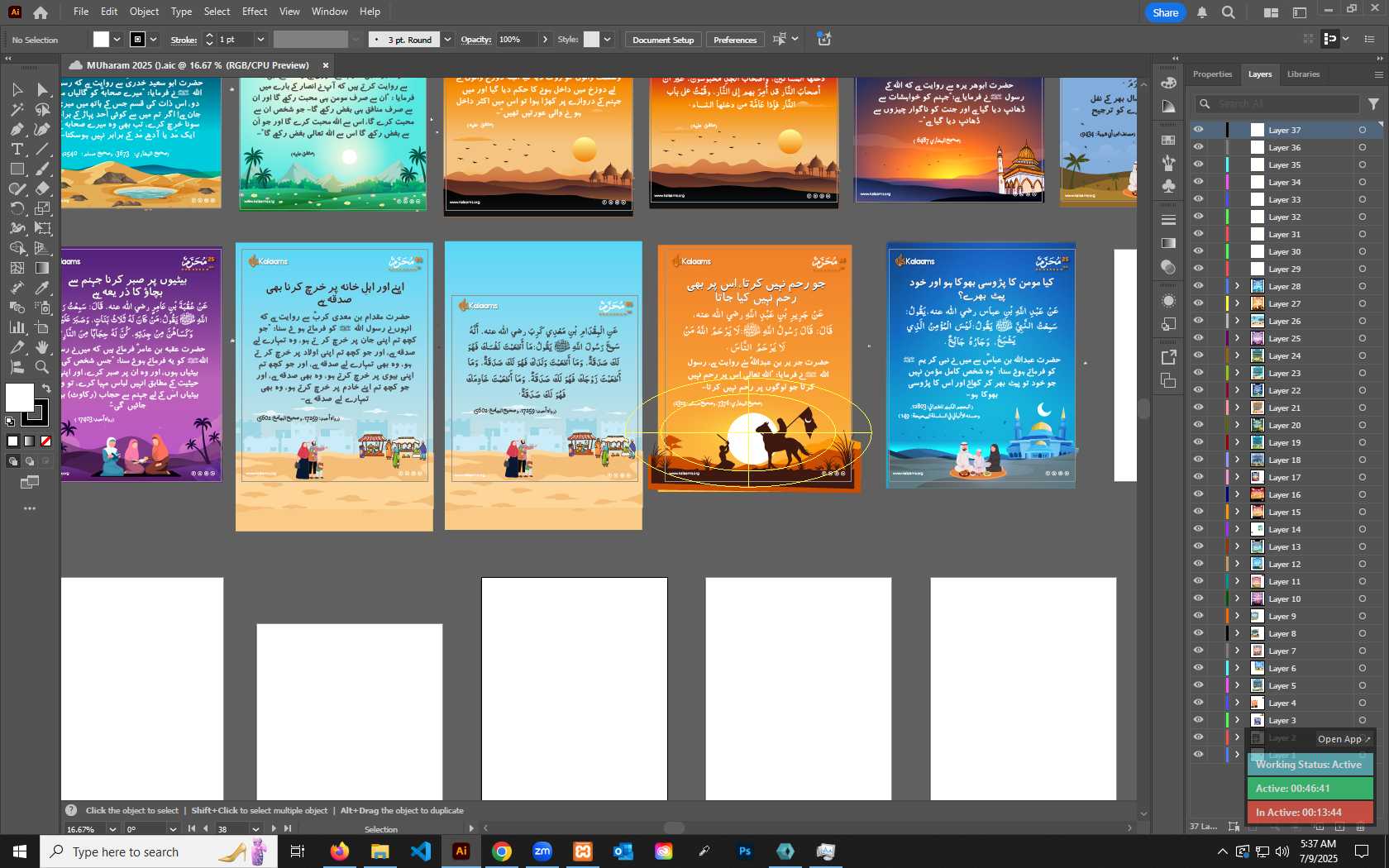Swap fill and stroke colors

[47, 389]
